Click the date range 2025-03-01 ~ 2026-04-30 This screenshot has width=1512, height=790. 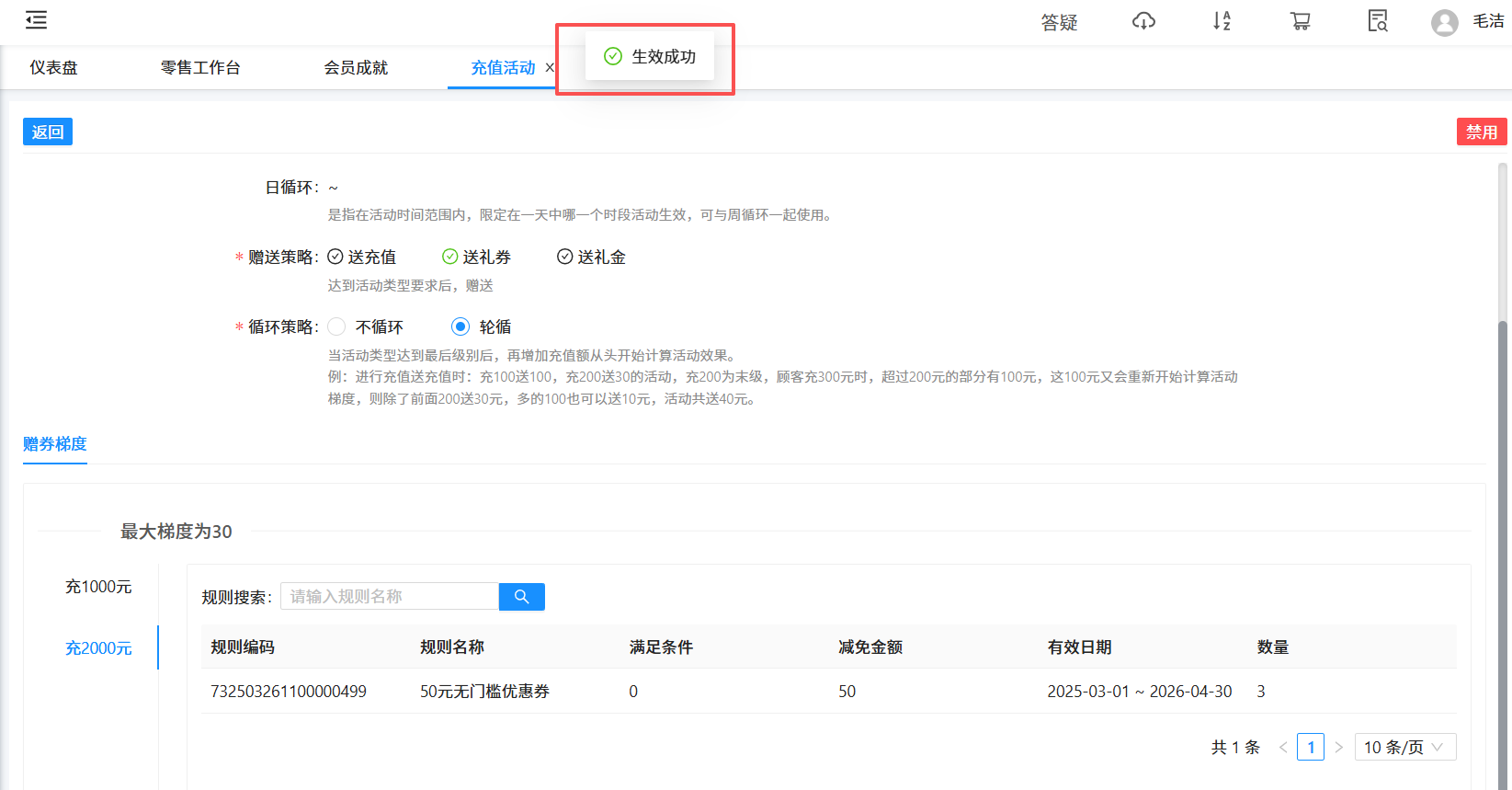tap(1140, 692)
